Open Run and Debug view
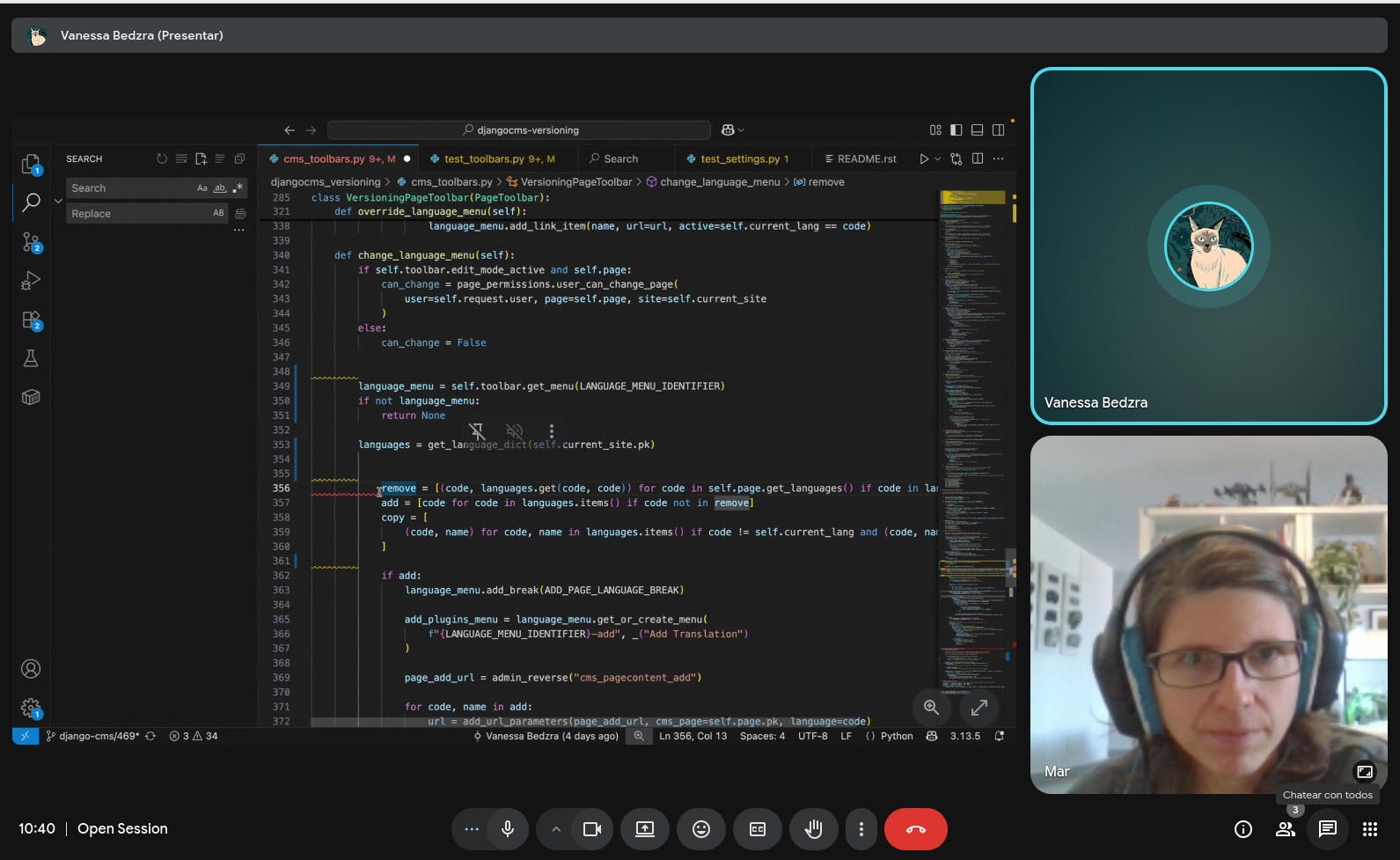1400x860 pixels. pyautogui.click(x=31, y=281)
